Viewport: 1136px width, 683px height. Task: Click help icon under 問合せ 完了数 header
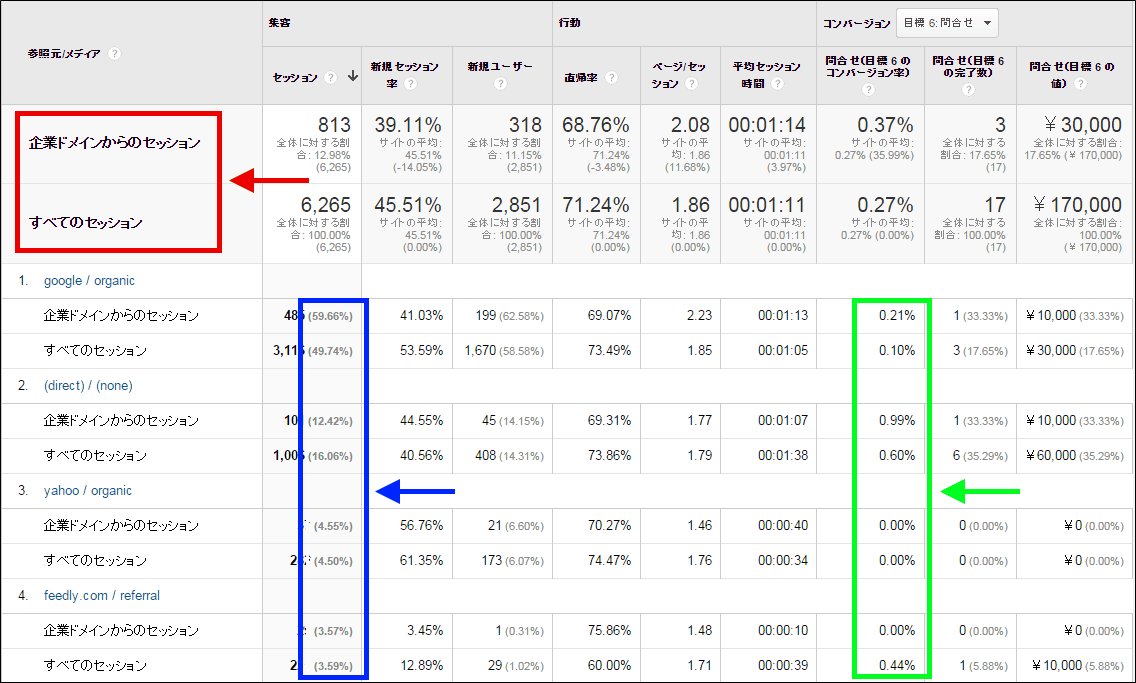[x=969, y=90]
